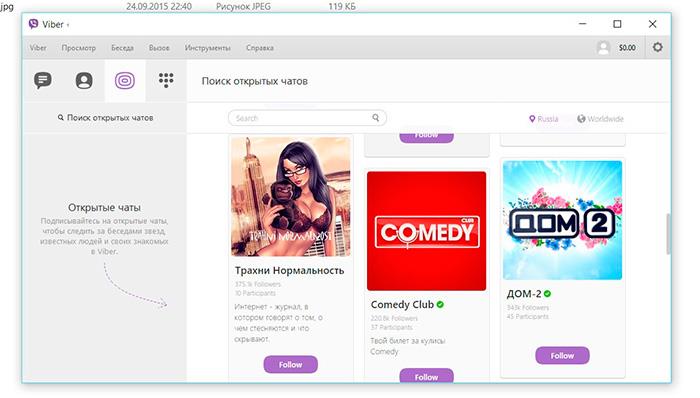700x398 pixels.
Task: Switch filter to Worldwide
Action: [x=600, y=119]
